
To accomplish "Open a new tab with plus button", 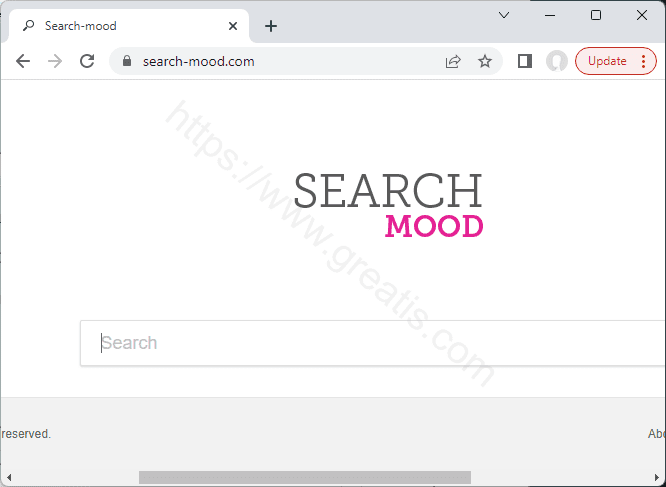I will pyautogui.click(x=270, y=26).
